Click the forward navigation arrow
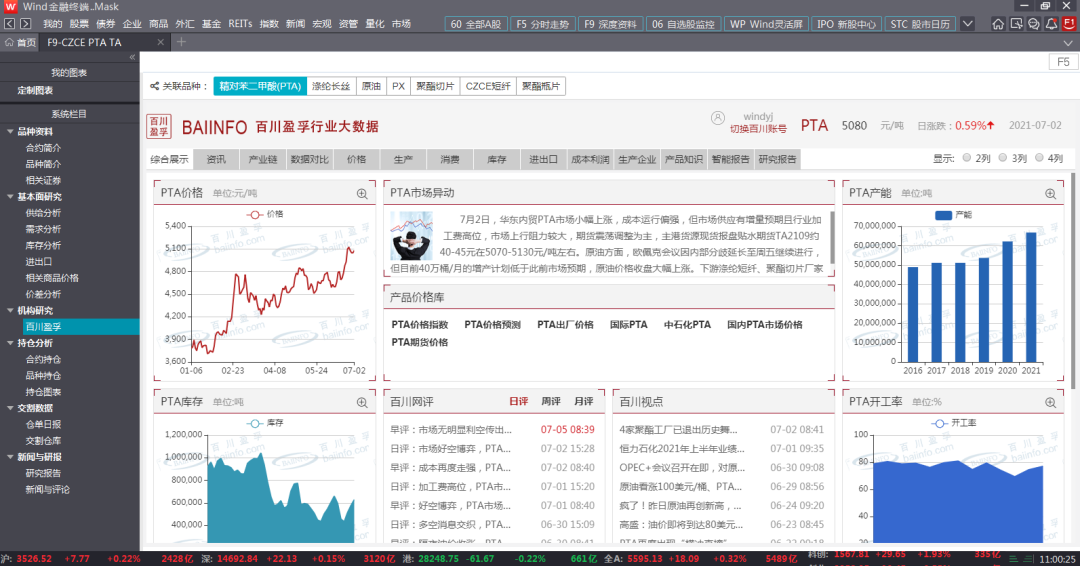 click(25, 23)
